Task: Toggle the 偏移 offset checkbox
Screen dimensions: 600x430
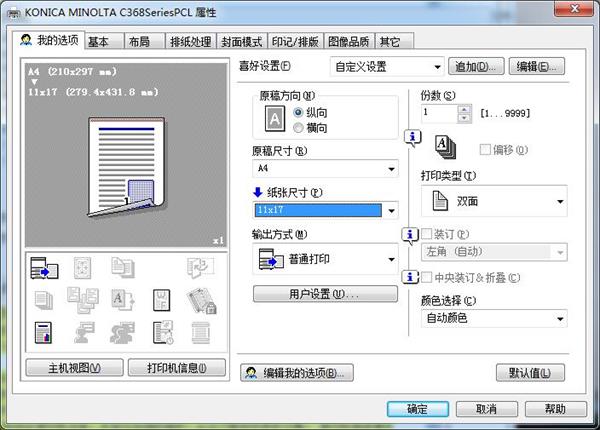Action: click(x=485, y=150)
